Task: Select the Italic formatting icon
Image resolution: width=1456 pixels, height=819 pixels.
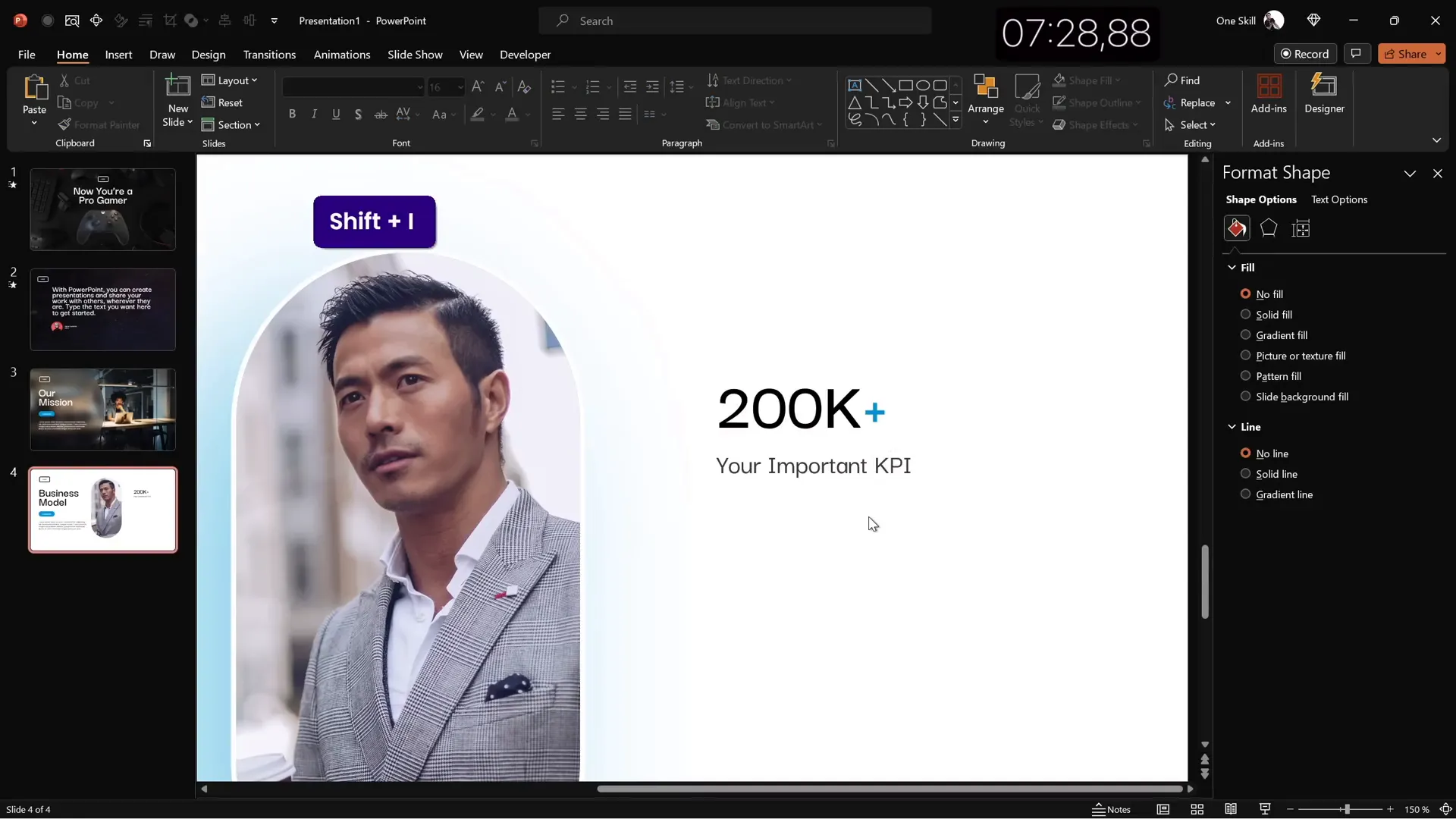Action: [x=314, y=114]
